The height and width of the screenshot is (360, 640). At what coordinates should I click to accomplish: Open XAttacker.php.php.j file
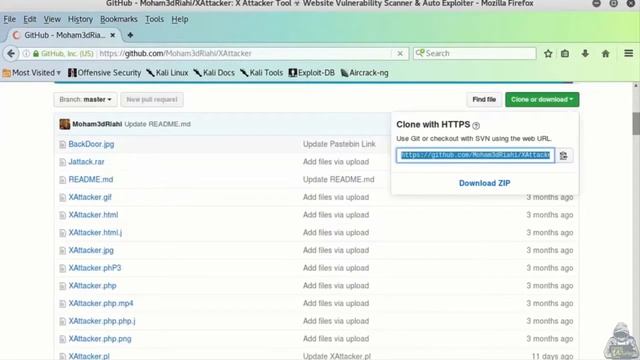[102, 321]
